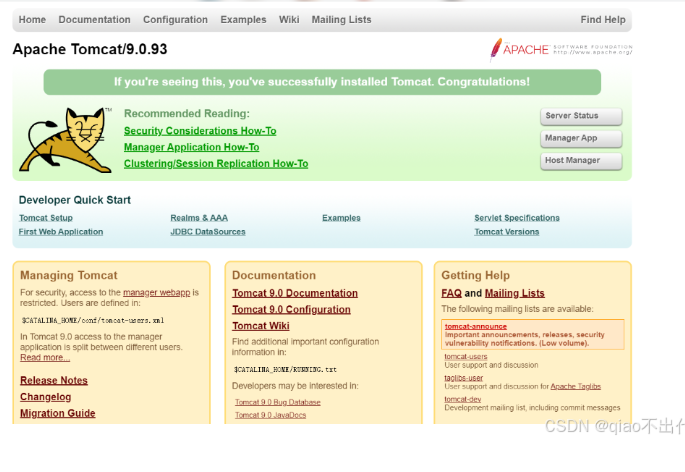Image resolution: width=685 pixels, height=472 pixels.
Task: Open Clustering/Session Replication How-To link
Action: [216, 163]
